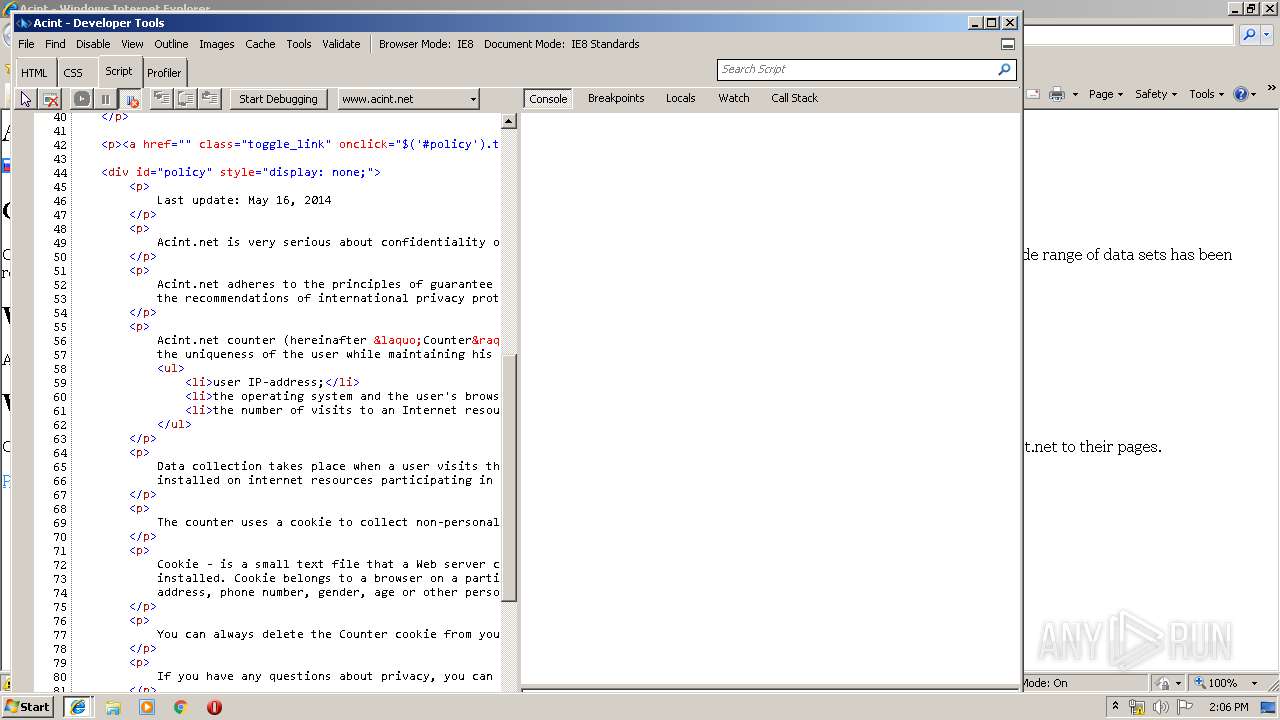
Task: Open the www.acint.net script file dropdown
Action: point(408,99)
